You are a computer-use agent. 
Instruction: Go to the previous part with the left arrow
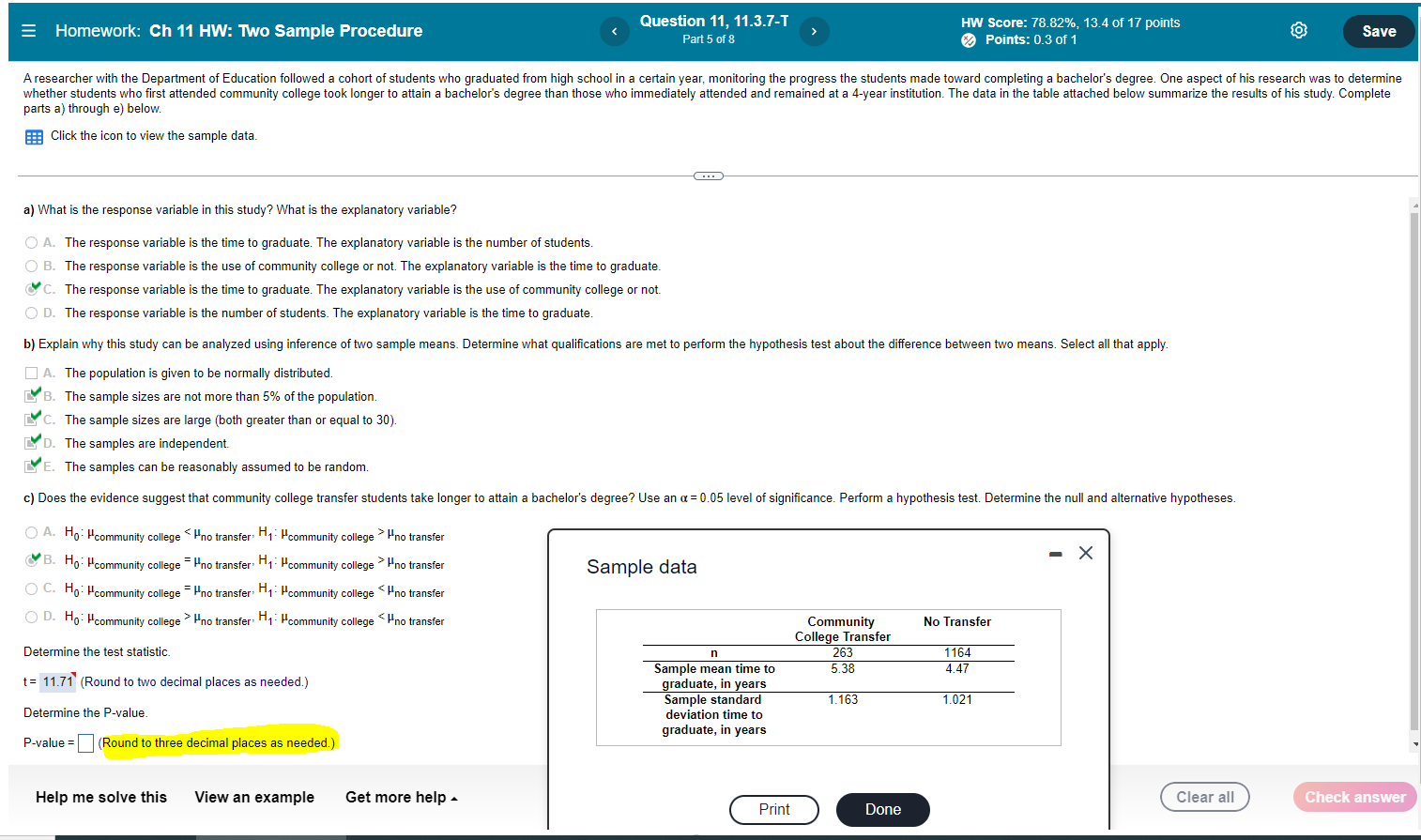(614, 31)
